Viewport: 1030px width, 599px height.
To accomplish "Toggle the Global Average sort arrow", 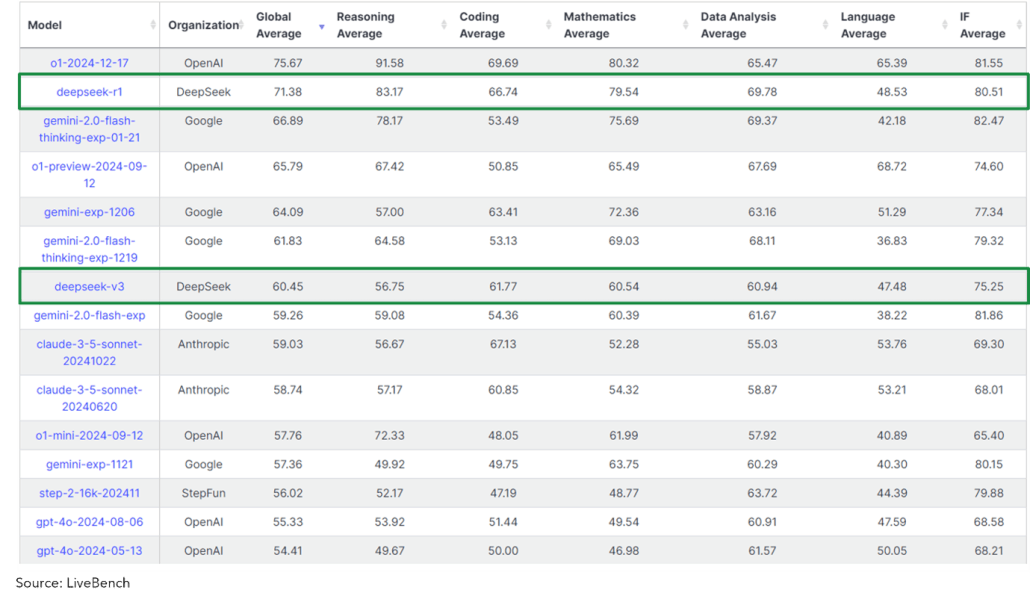I will pos(322,26).
